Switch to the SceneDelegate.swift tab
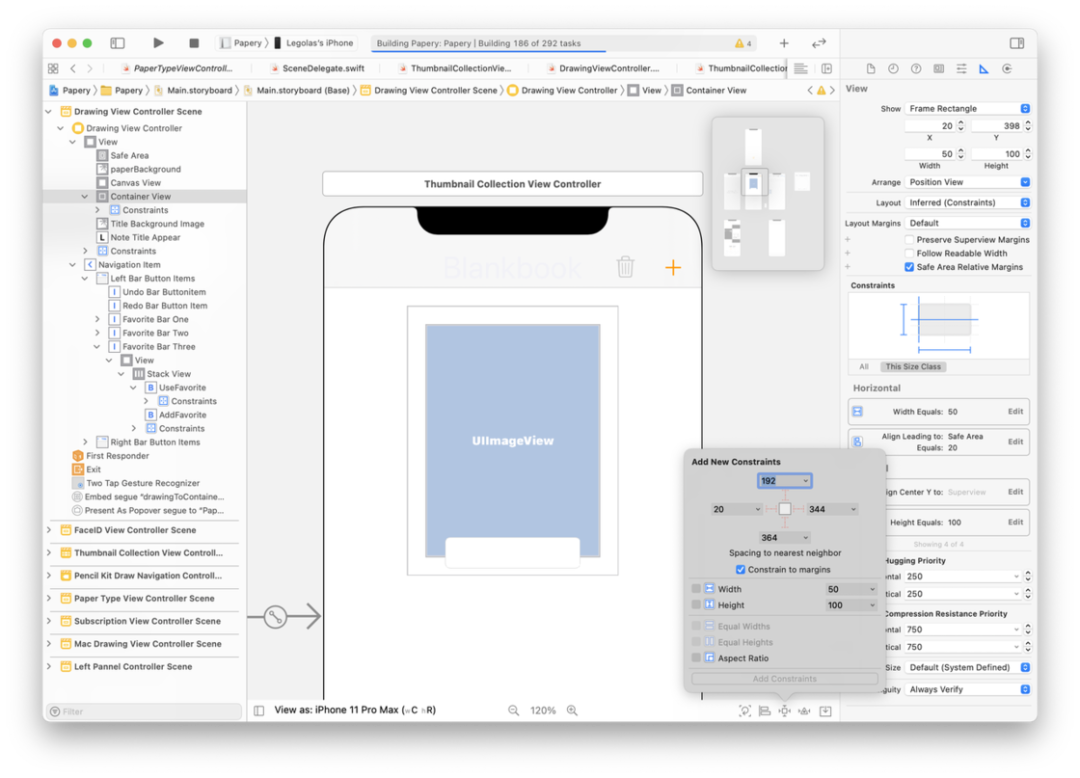 click(317, 68)
